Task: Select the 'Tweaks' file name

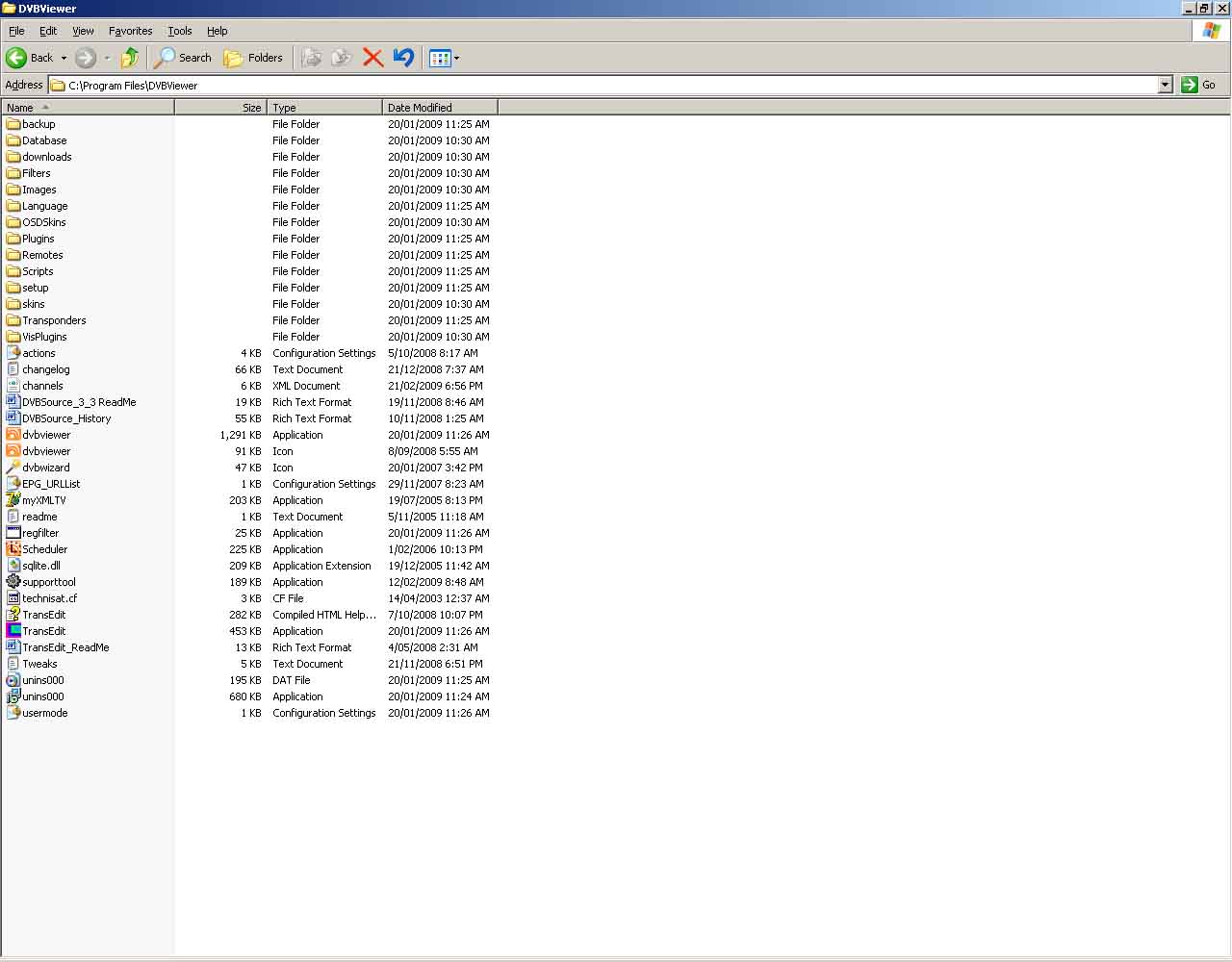Action: (x=39, y=664)
